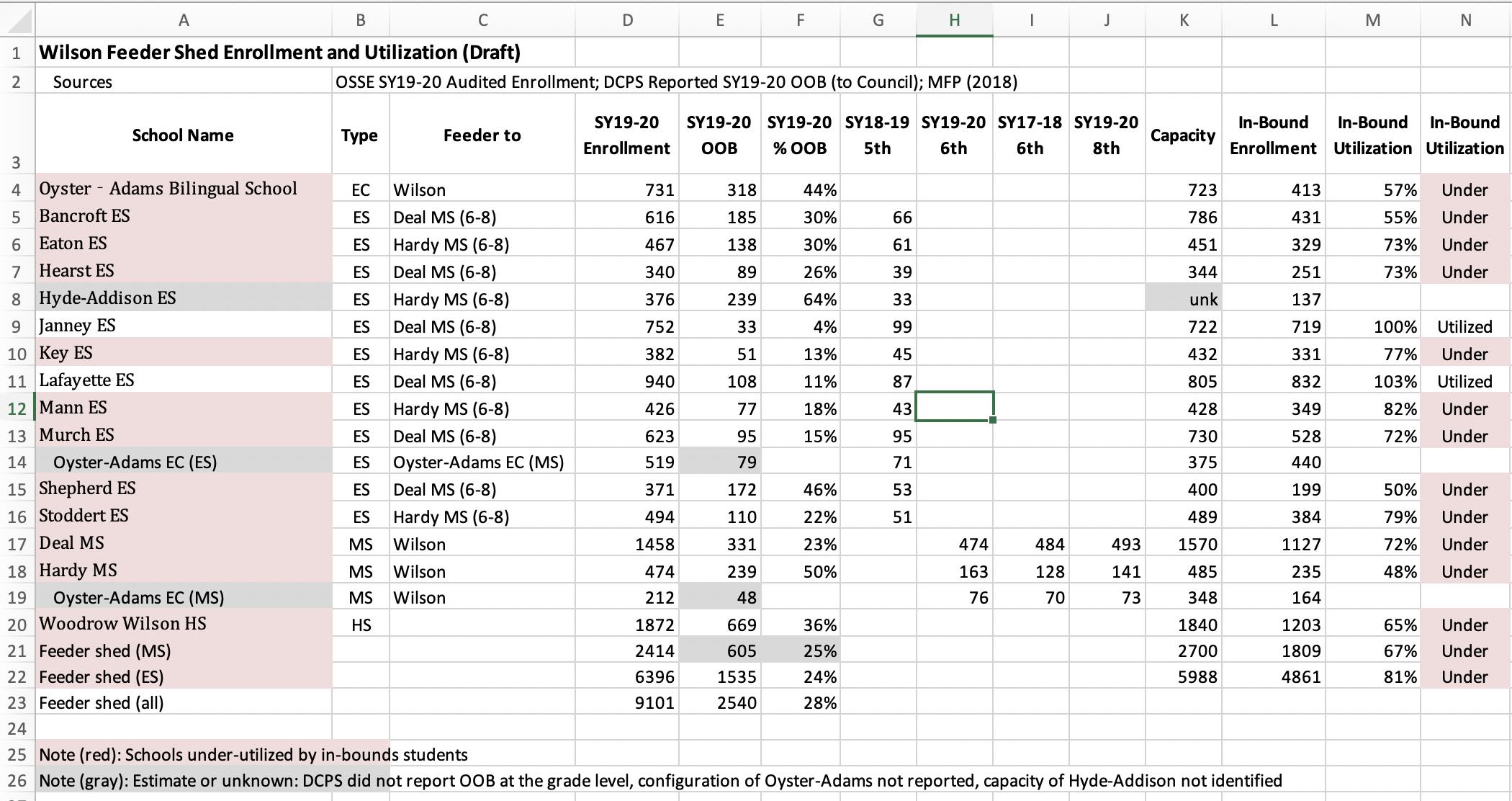This screenshot has height=801, width=1512.
Task: Click the Capacity column header cell
Action: 1182,135
